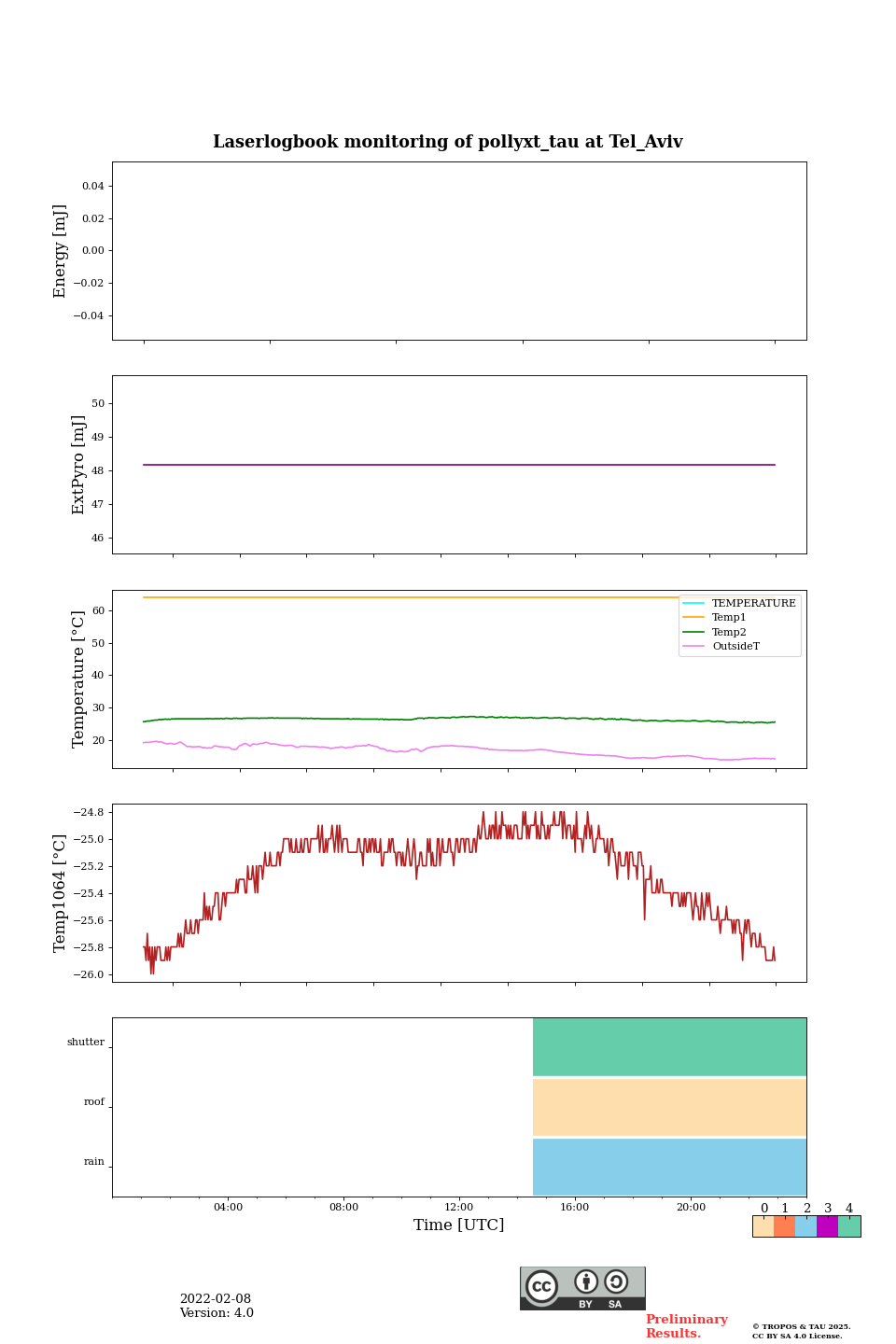Pick the color swatch labeled 0
This screenshot has height=1344, width=896.
pyautogui.click(x=763, y=1226)
